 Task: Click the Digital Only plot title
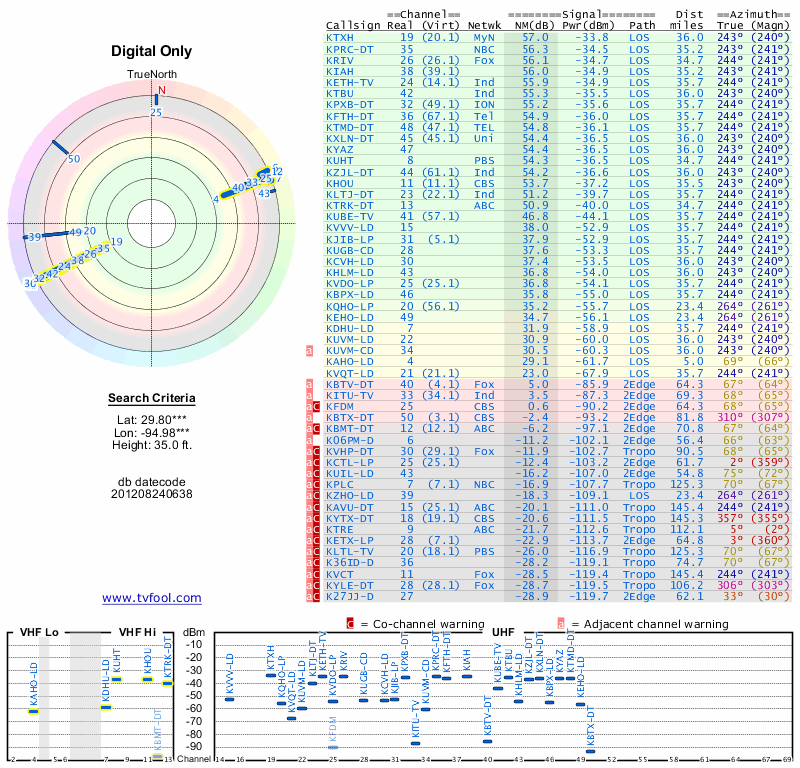[152, 51]
